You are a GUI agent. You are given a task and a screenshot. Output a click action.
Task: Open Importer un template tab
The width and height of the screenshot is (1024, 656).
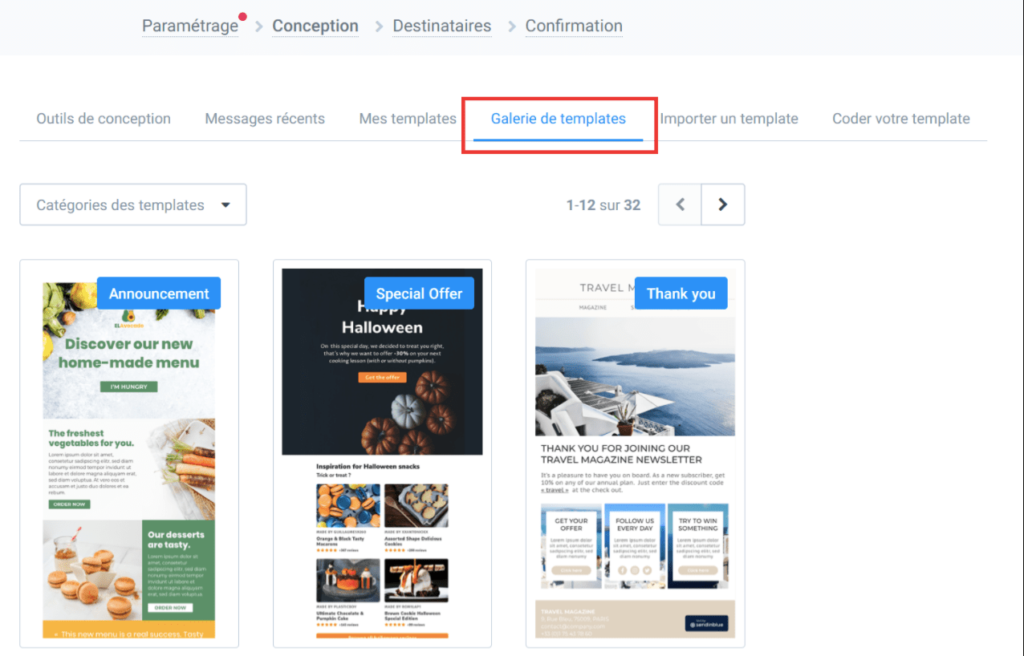729,118
